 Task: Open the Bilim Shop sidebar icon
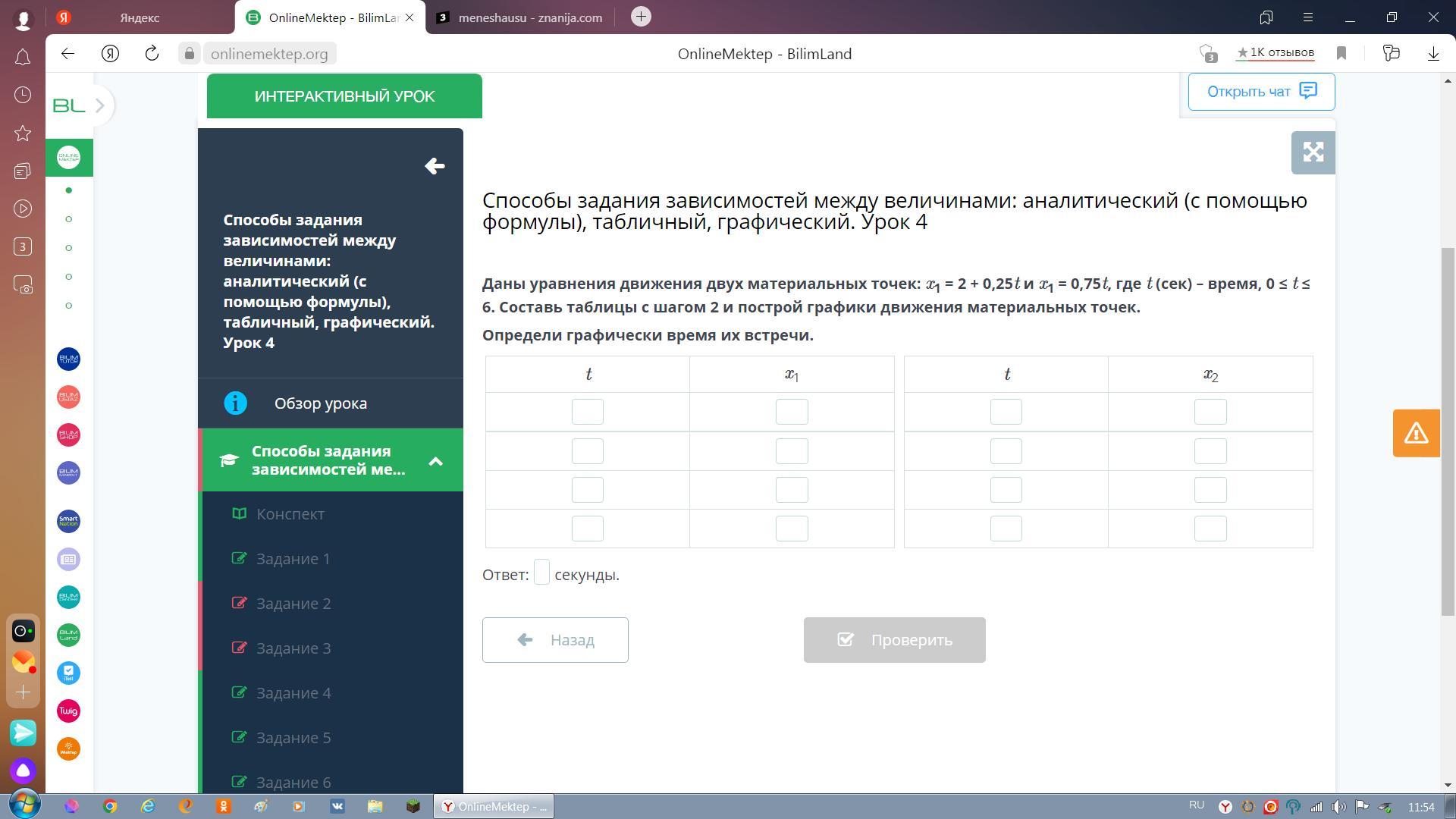[x=68, y=435]
